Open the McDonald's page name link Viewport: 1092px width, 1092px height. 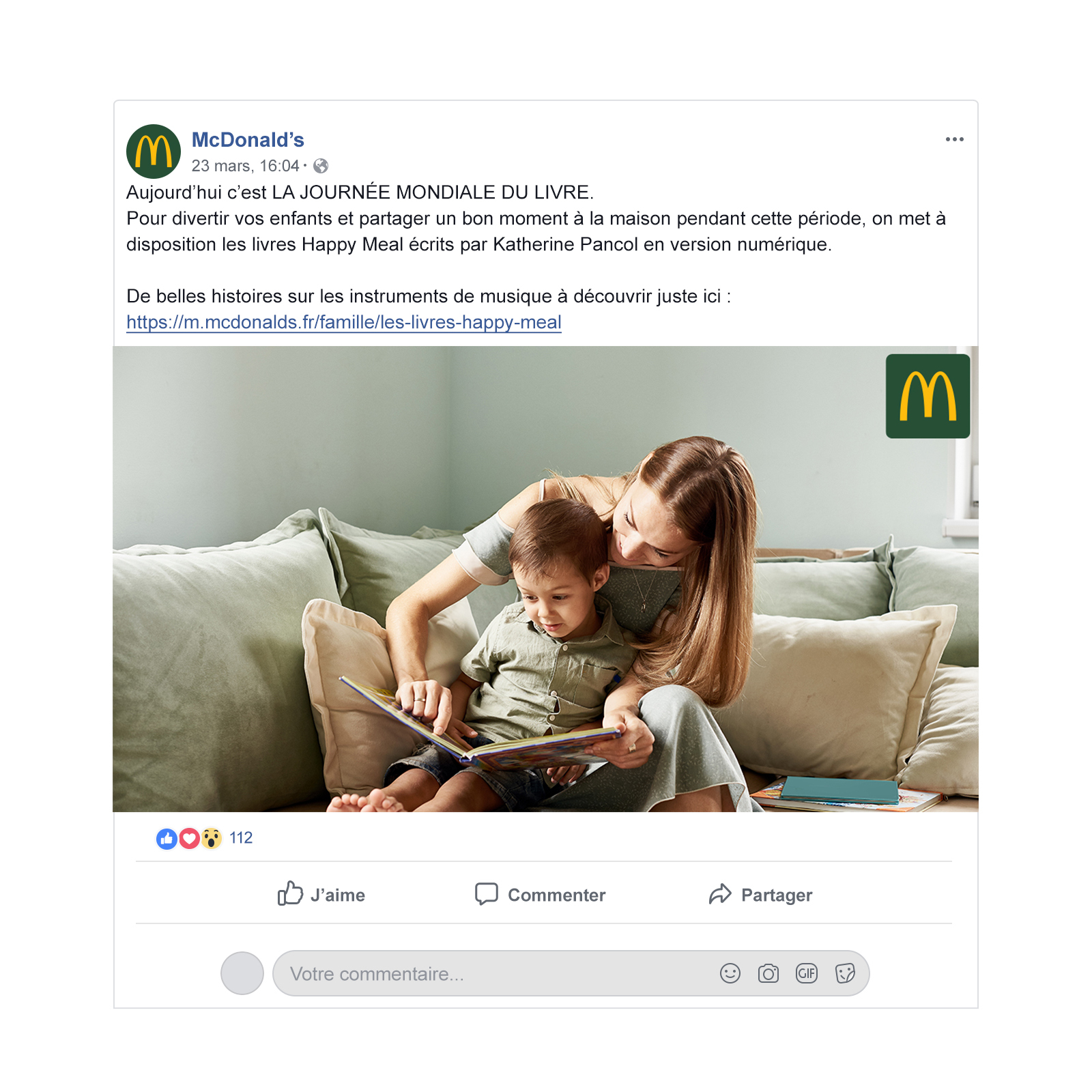248,140
